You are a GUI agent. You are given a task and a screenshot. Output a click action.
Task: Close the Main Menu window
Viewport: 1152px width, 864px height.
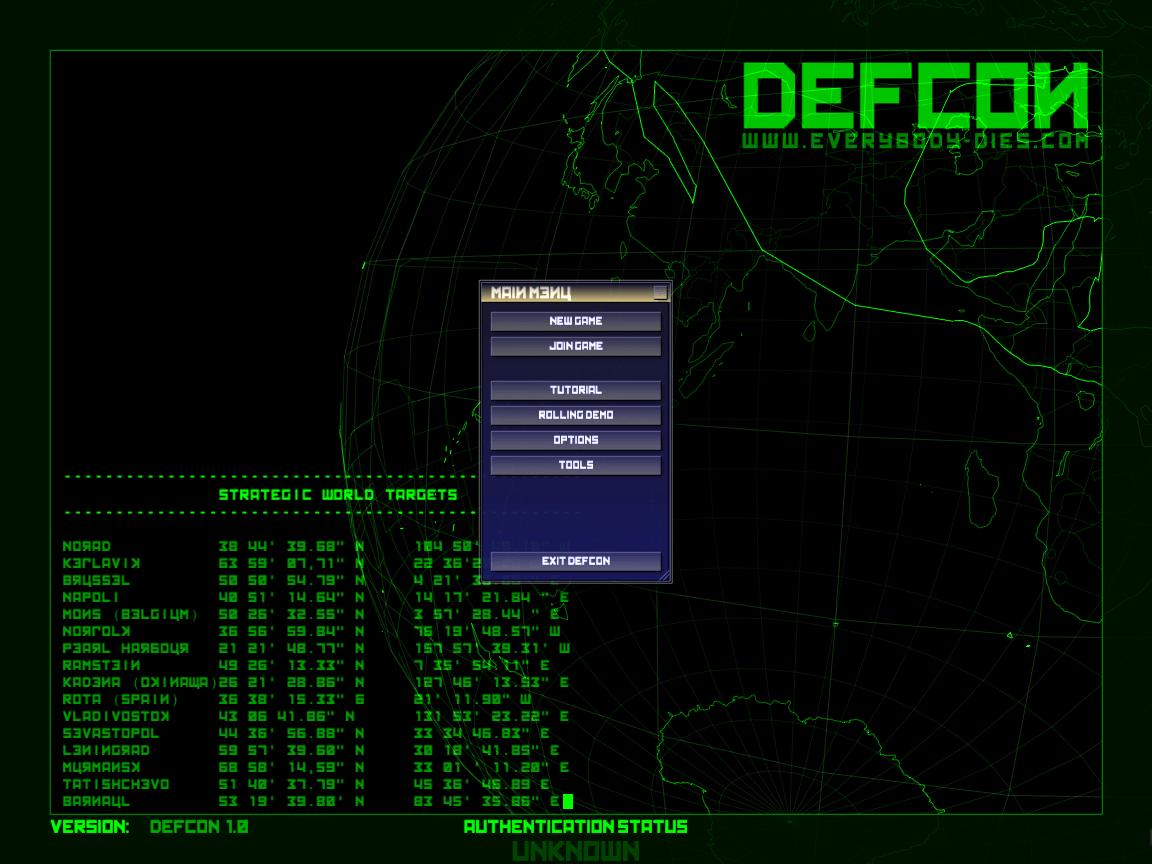pyautogui.click(x=660, y=292)
